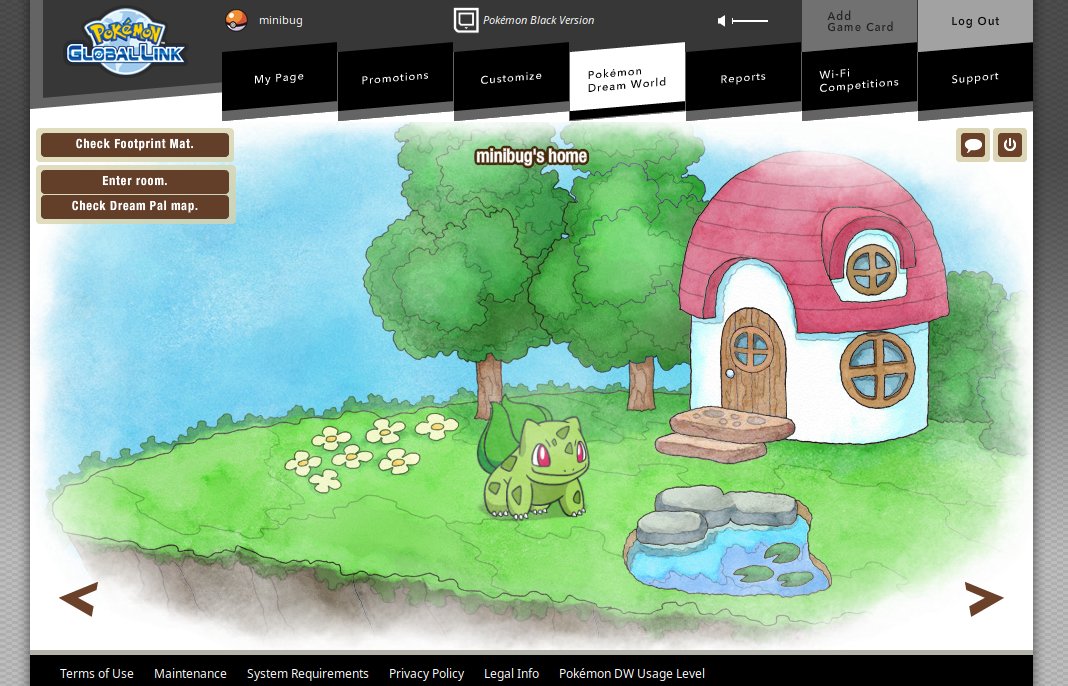Go to next area with right arrow
Screen dimensions: 1068x686
click(x=984, y=599)
